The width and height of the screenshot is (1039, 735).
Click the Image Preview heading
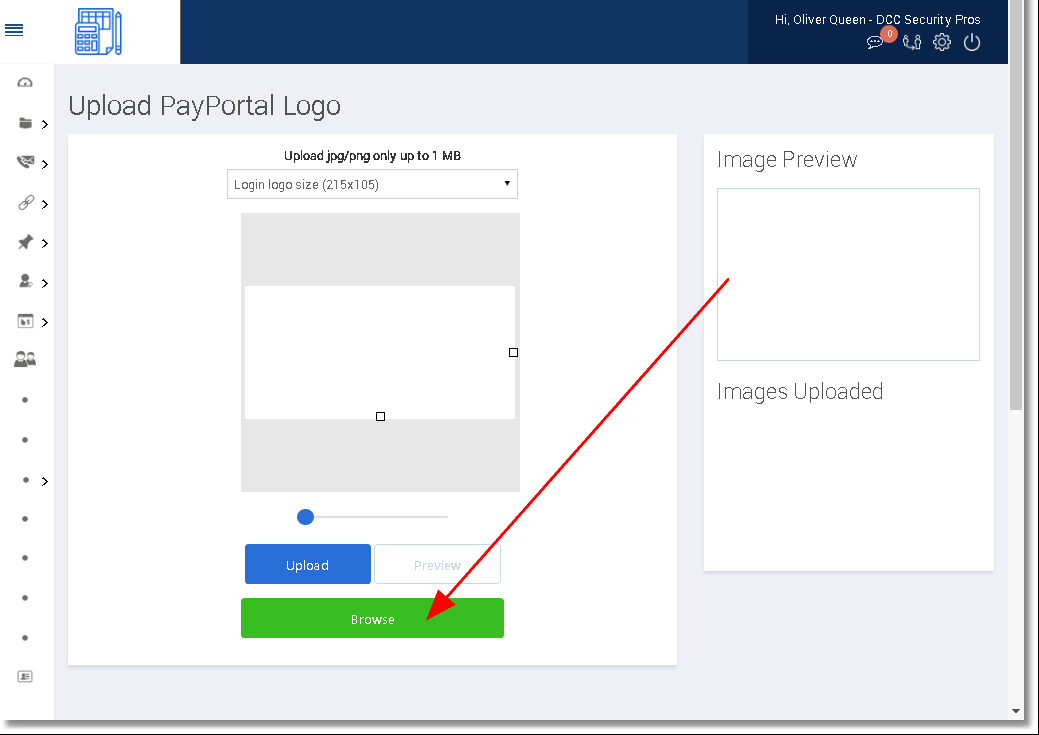click(x=787, y=160)
